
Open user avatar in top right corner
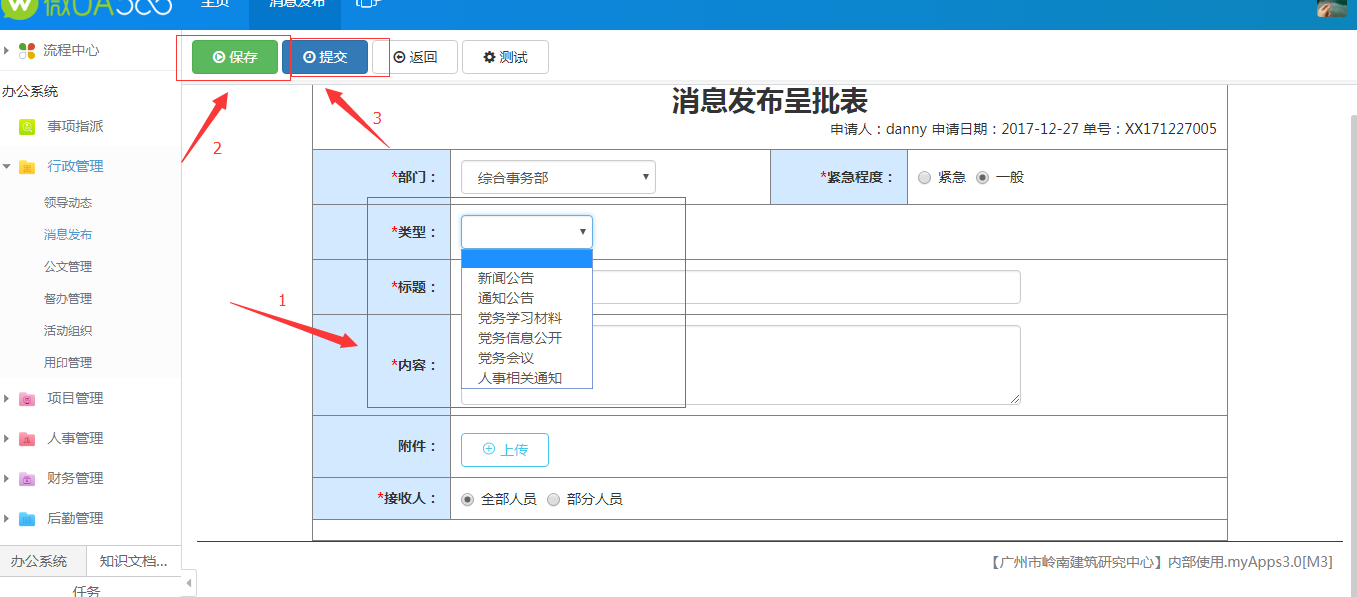pyautogui.click(x=1329, y=9)
